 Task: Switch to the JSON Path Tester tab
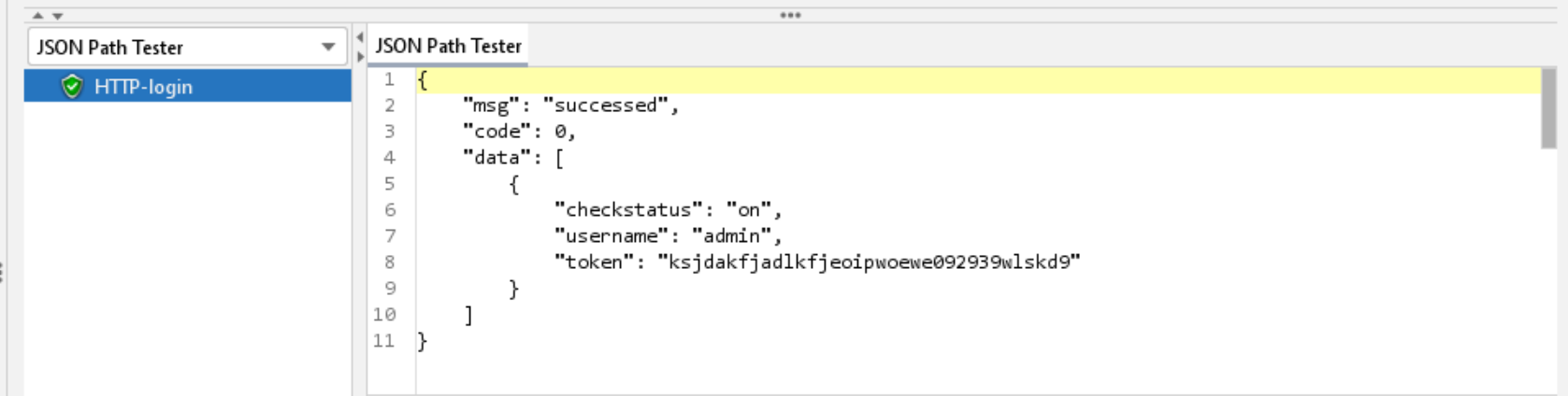448,46
